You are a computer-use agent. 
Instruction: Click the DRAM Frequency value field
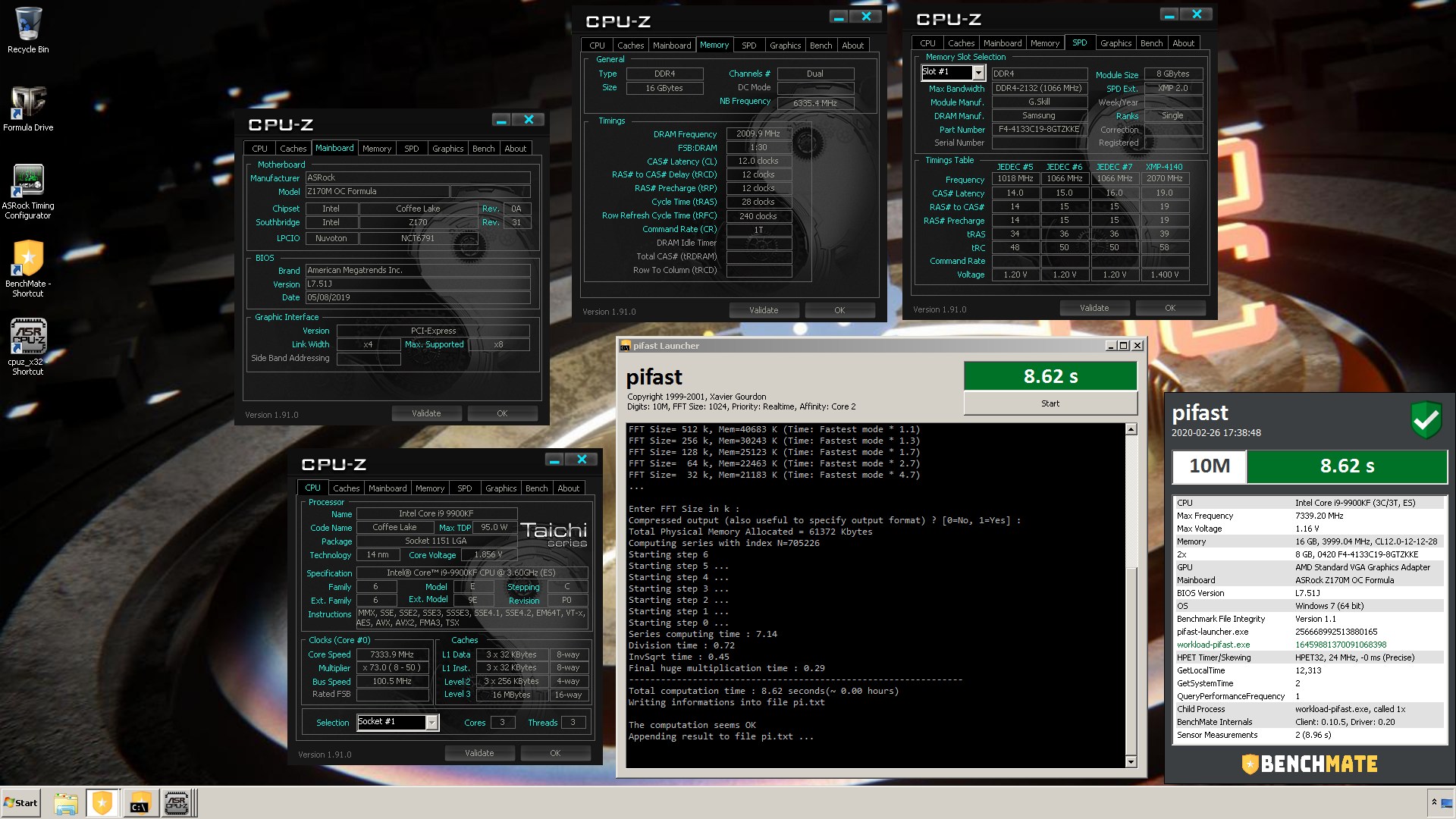coord(758,133)
